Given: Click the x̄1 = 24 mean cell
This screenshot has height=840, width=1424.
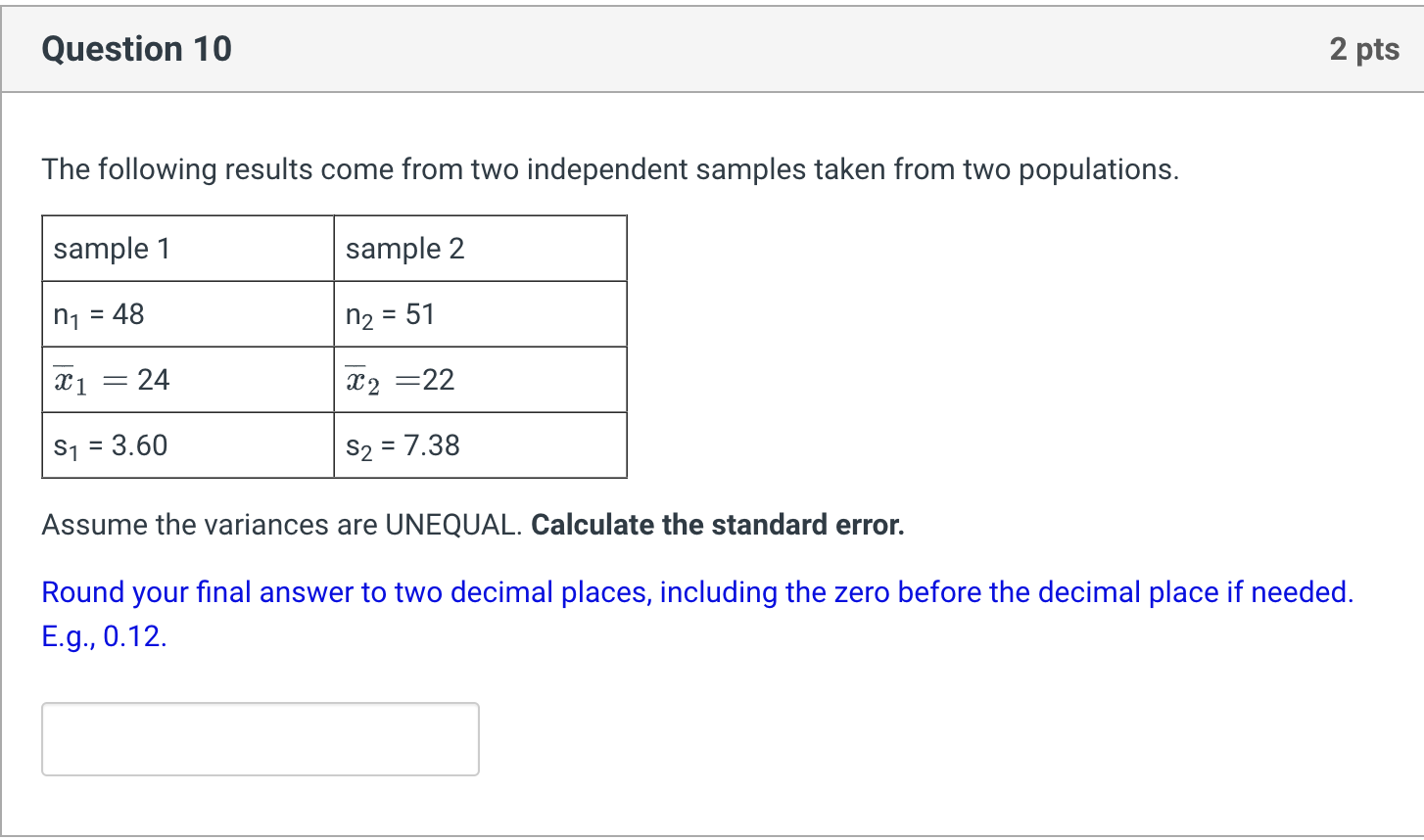Looking at the screenshot, I should click(x=188, y=380).
